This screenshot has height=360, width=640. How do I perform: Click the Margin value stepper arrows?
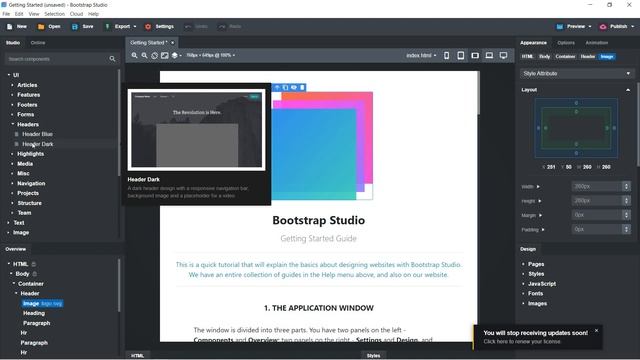(x=626, y=215)
